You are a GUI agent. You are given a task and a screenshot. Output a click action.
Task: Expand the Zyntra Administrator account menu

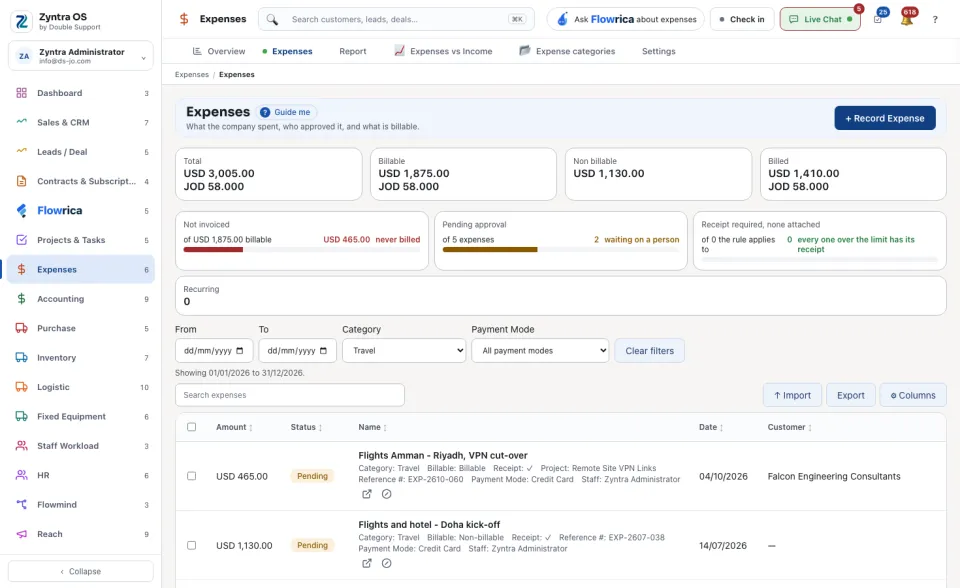tap(81, 56)
